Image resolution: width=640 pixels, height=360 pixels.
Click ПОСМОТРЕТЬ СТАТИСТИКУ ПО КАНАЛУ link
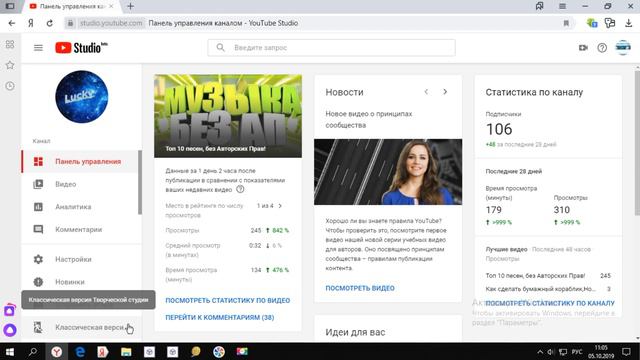(x=550, y=303)
